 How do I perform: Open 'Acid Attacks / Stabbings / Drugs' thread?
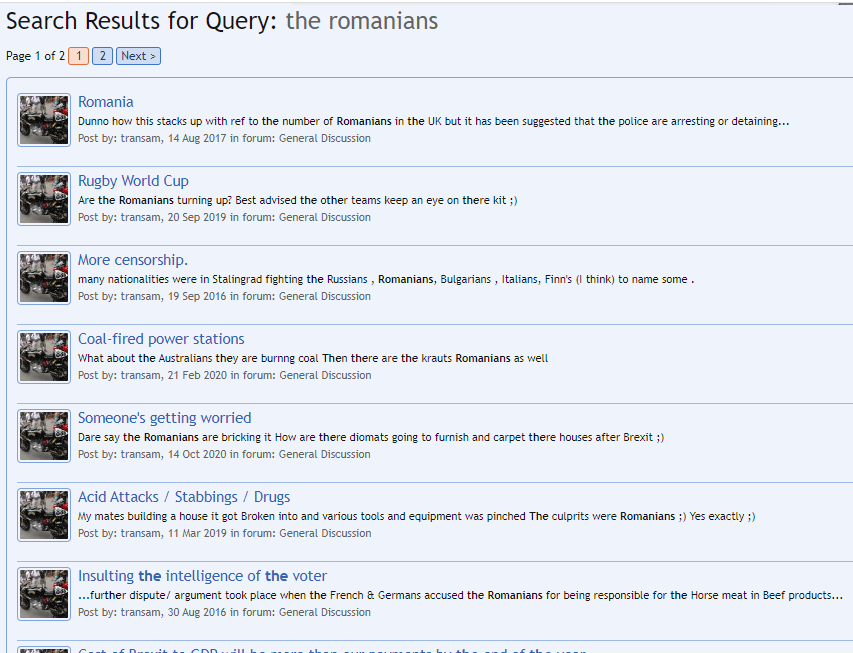[x=184, y=497]
